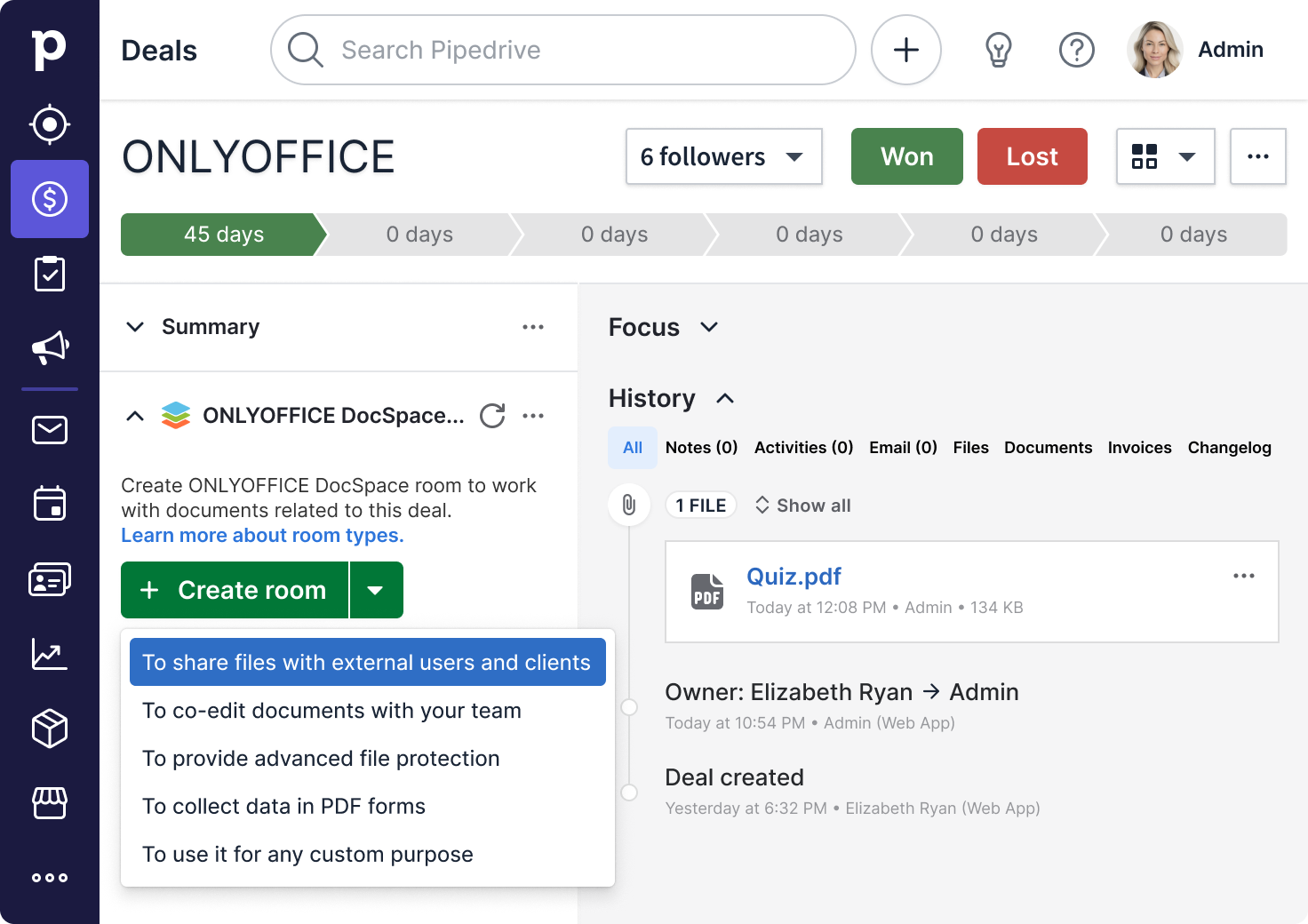Open Campaigns megaphone icon
Image resolution: width=1308 pixels, height=924 pixels.
[51, 347]
